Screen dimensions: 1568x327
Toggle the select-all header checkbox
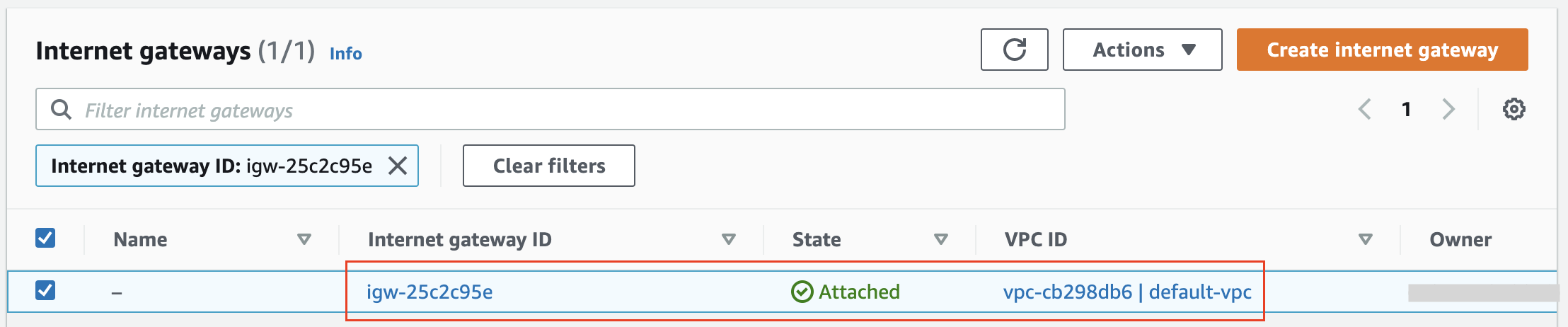pyautogui.click(x=45, y=238)
